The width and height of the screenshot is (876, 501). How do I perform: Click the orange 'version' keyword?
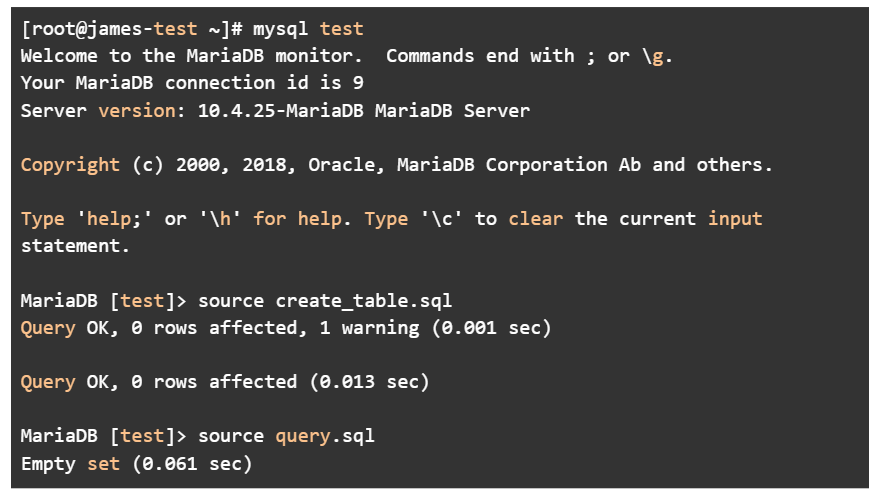[x=137, y=111]
